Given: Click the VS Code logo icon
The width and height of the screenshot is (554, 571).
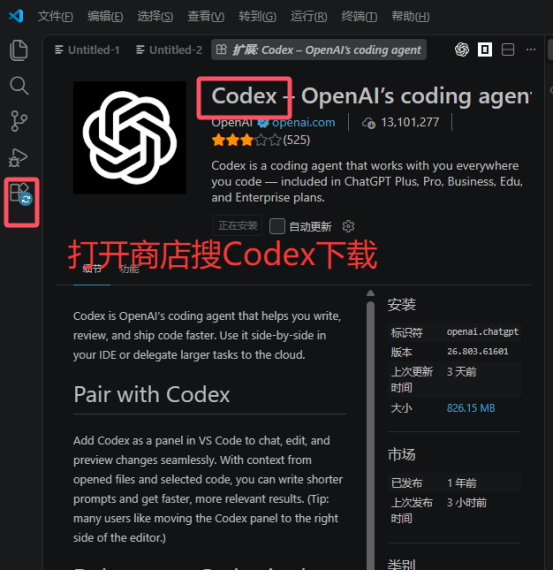Looking at the screenshot, I should [x=16, y=16].
